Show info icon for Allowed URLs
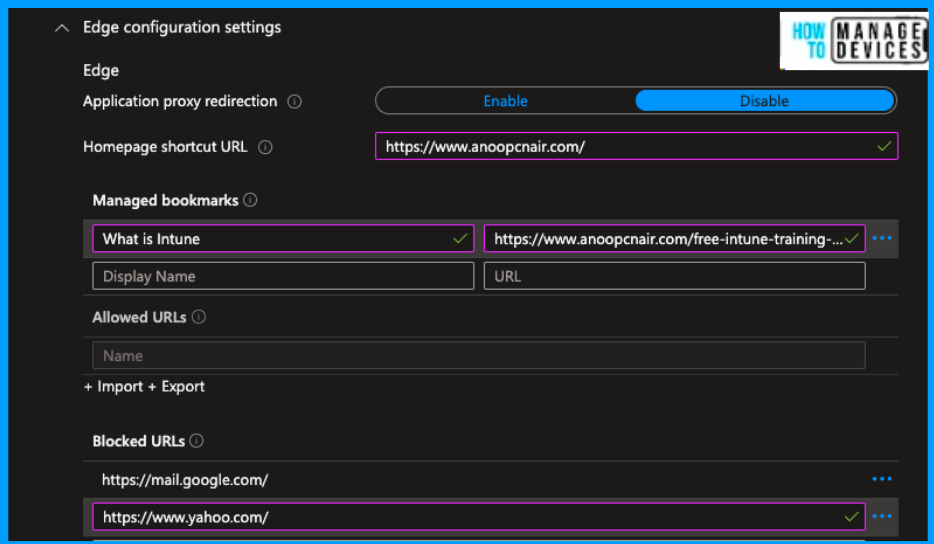Viewport: 934px width, 544px height. point(199,317)
